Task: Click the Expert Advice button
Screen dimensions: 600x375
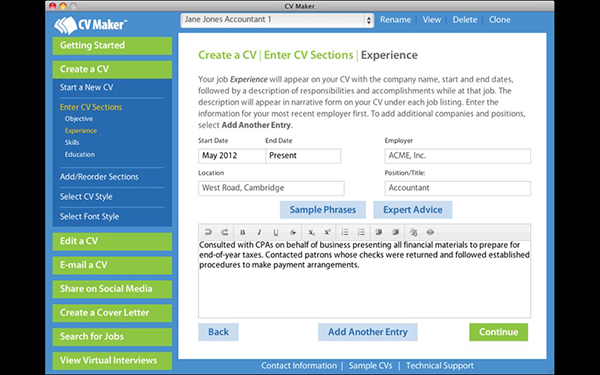Action: click(x=412, y=210)
